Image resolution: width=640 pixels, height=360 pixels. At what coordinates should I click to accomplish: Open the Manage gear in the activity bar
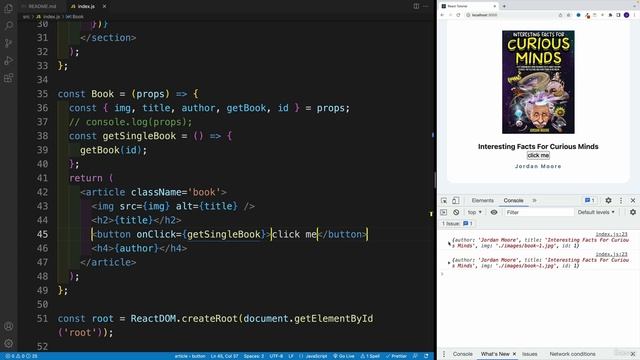[9, 343]
